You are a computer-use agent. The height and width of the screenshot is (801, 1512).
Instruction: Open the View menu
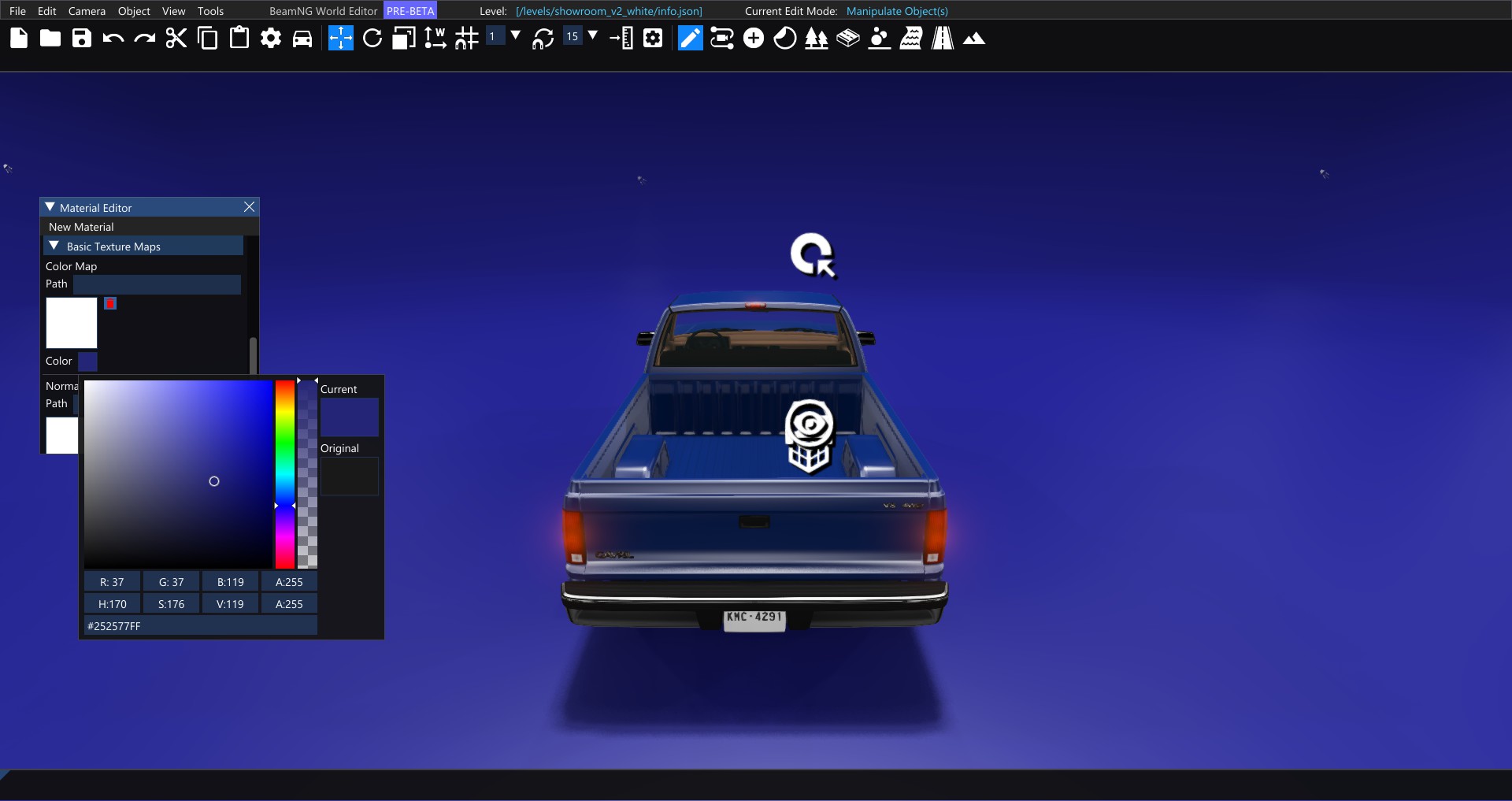click(x=173, y=11)
